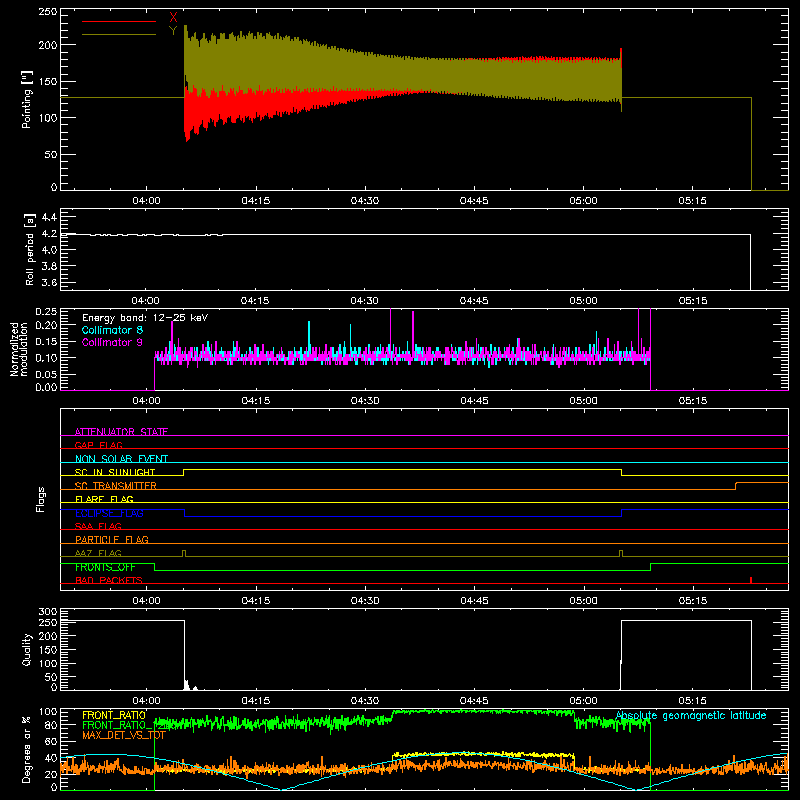Select the red 'X' legend letter

click(173, 18)
